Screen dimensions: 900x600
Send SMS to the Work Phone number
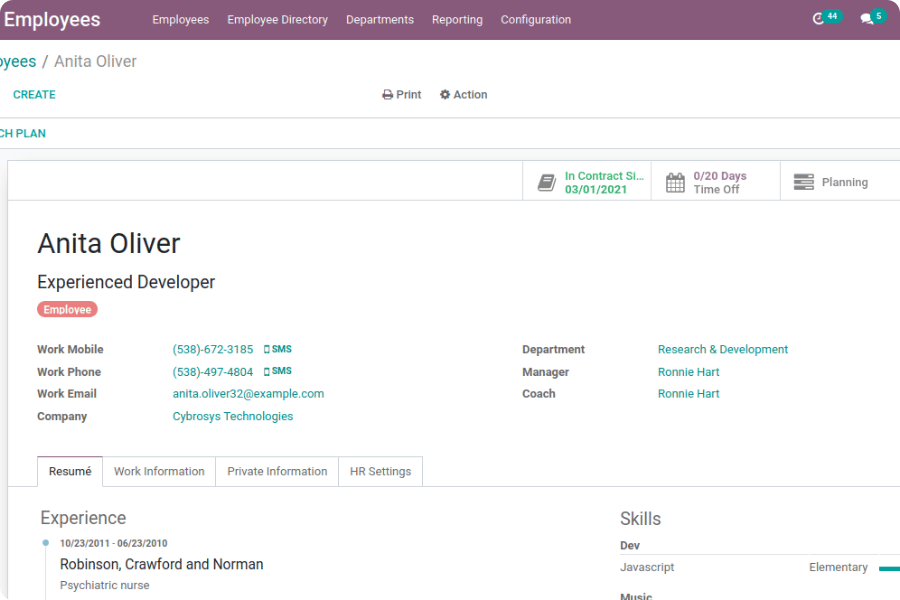pos(278,371)
